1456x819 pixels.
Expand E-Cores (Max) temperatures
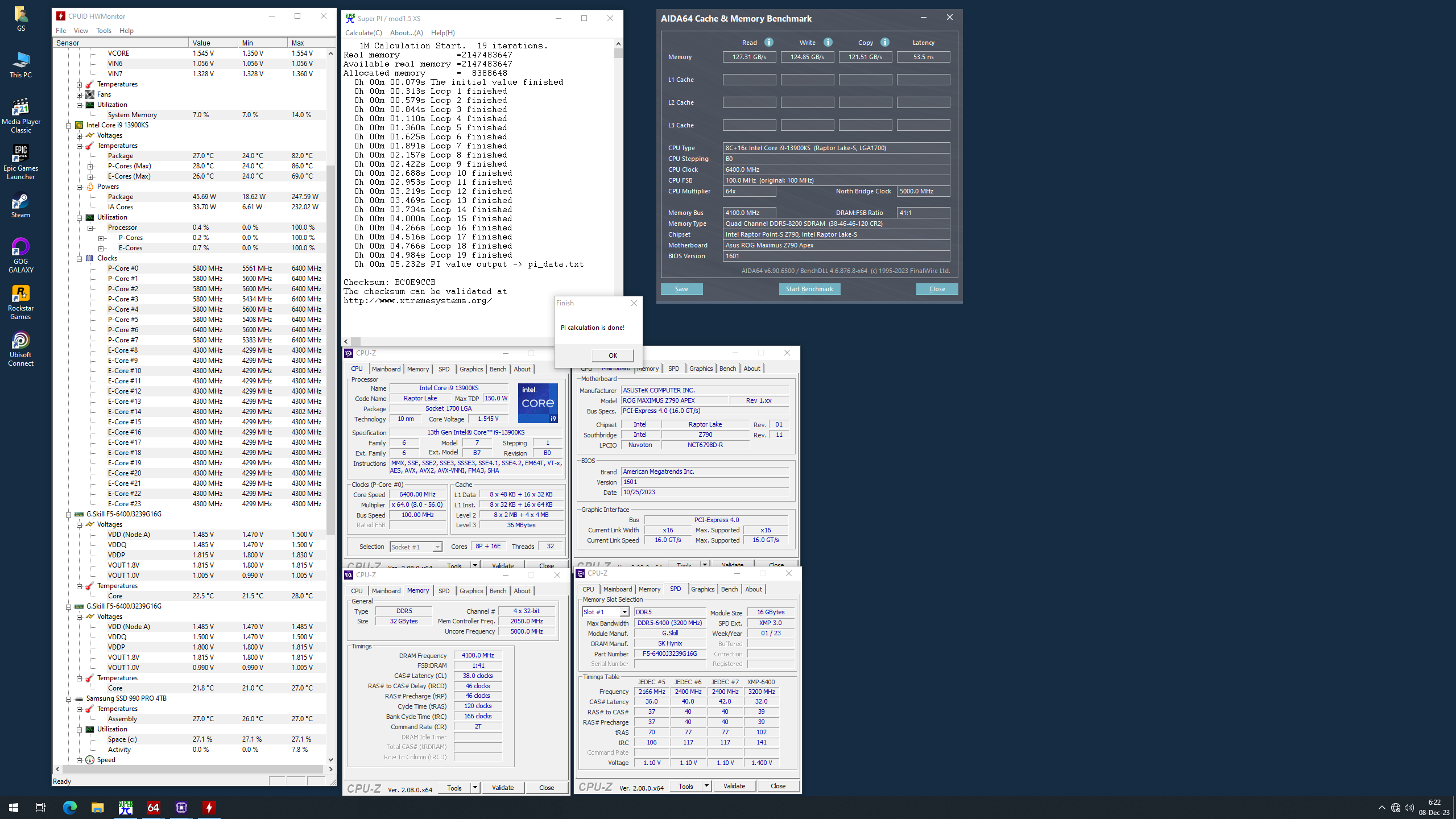(x=90, y=176)
